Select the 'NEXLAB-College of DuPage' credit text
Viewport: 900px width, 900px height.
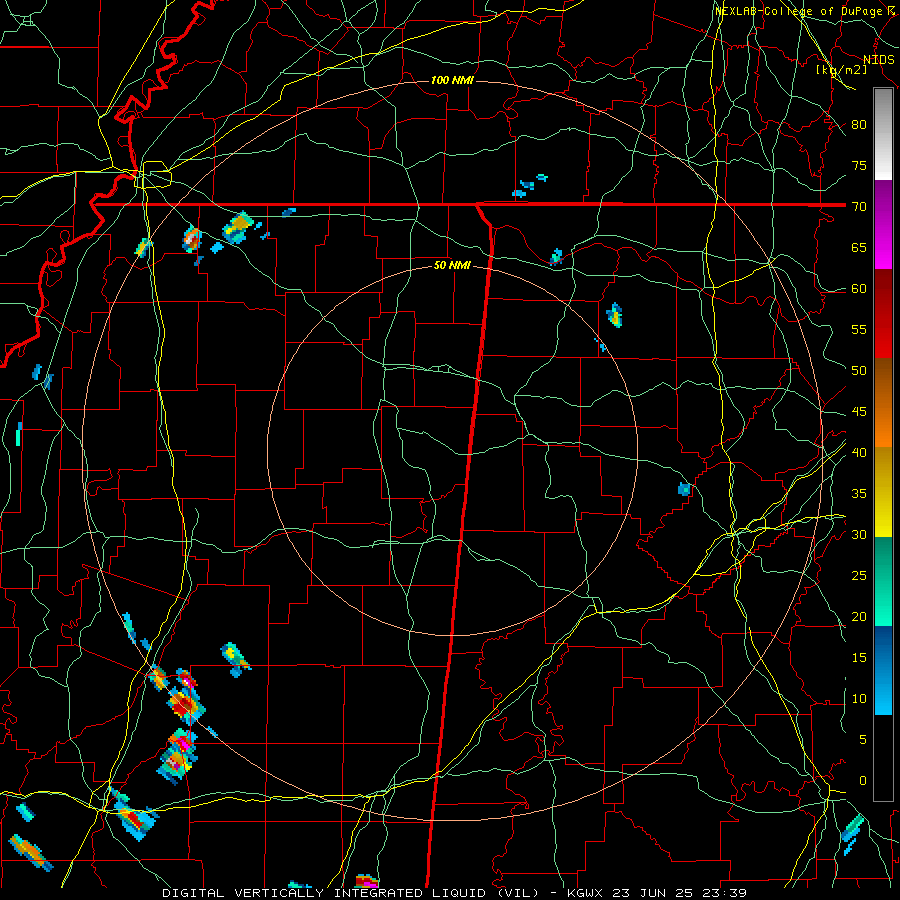(x=800, y=11)
